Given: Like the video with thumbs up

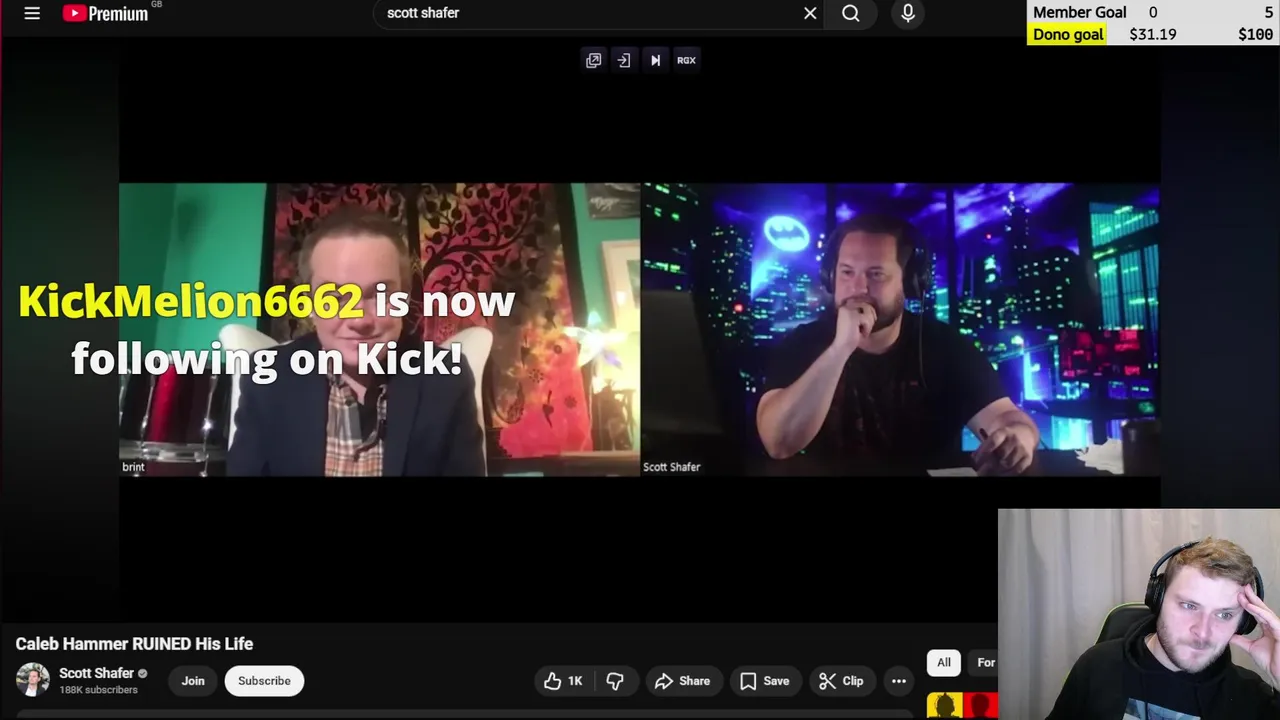Looking at the screenshot, I should coord(563,681).
